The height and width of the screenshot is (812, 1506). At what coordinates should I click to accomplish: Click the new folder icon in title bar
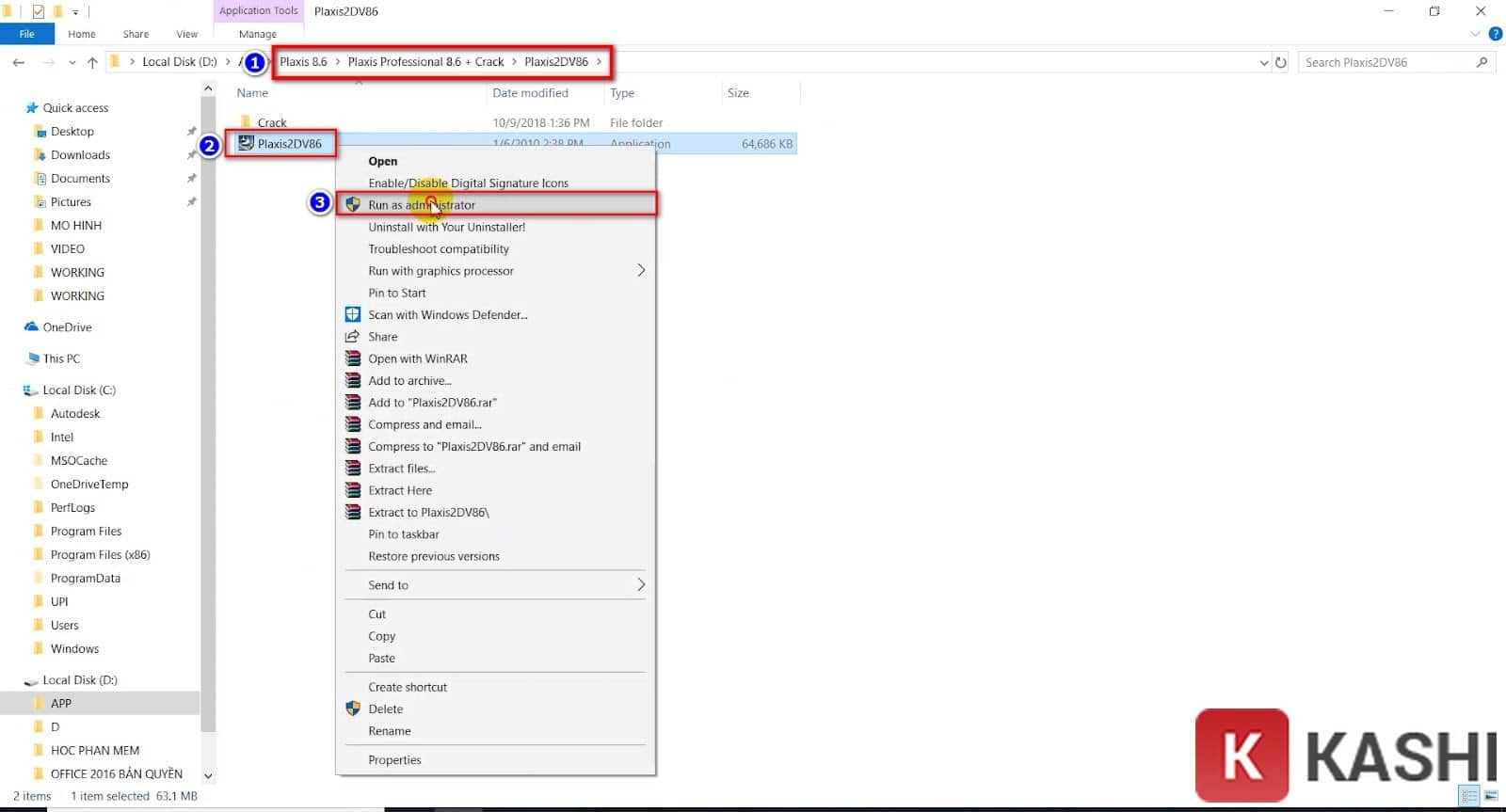pos(57,11)
